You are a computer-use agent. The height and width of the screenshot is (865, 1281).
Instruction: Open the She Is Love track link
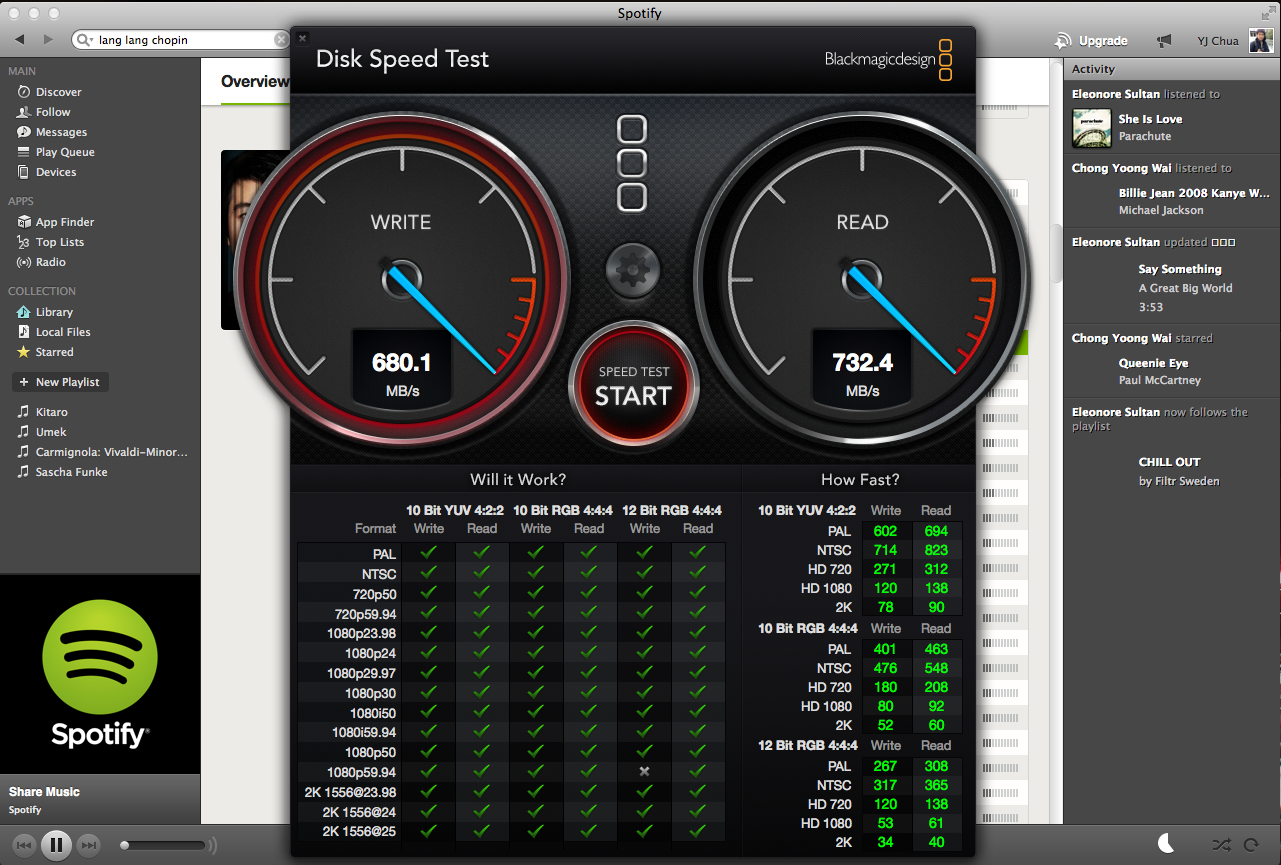(x=1150, y=119)
